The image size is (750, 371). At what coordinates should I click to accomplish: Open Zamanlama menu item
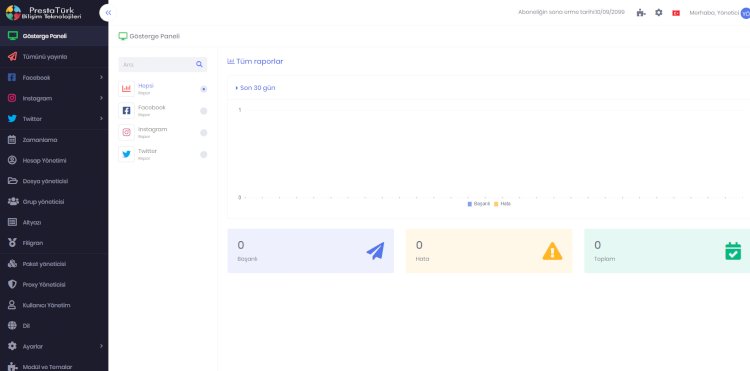(54, 140)
